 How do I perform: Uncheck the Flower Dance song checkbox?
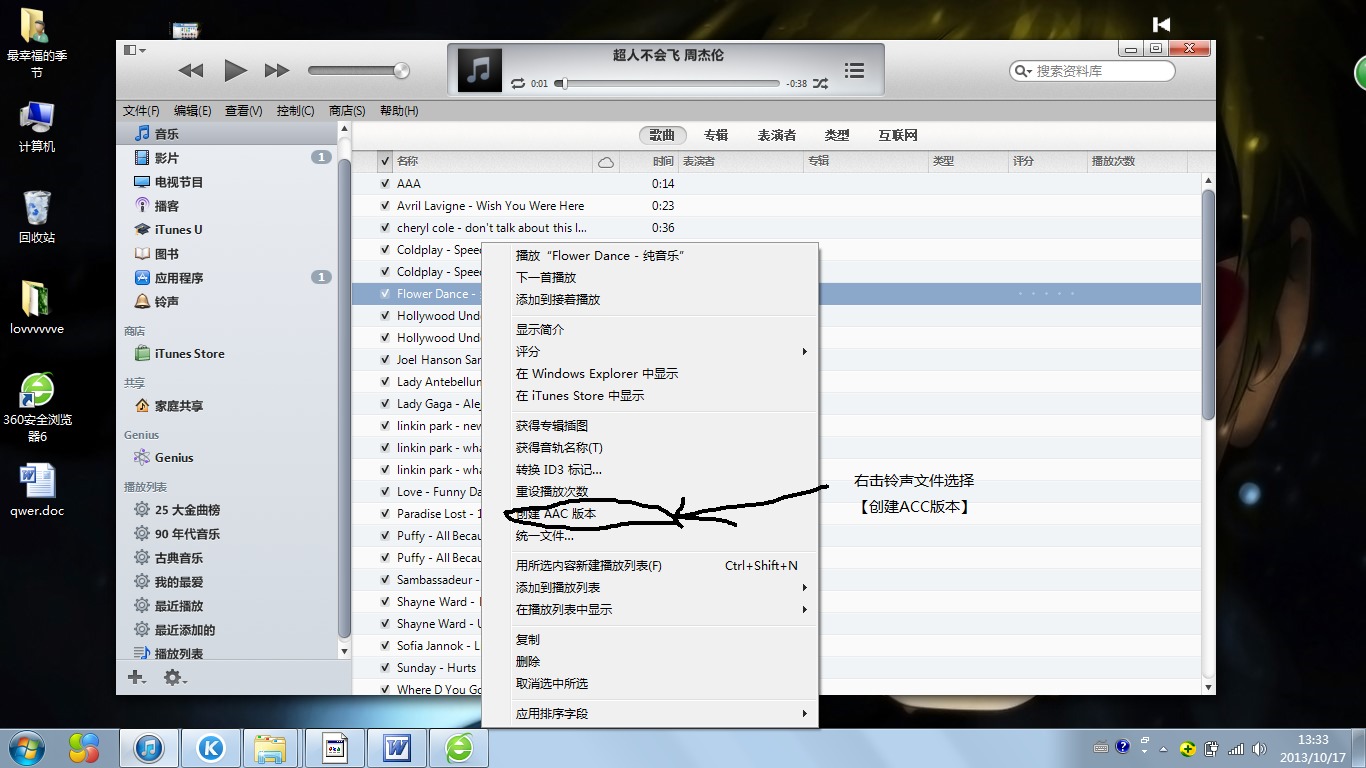(385, 294)
